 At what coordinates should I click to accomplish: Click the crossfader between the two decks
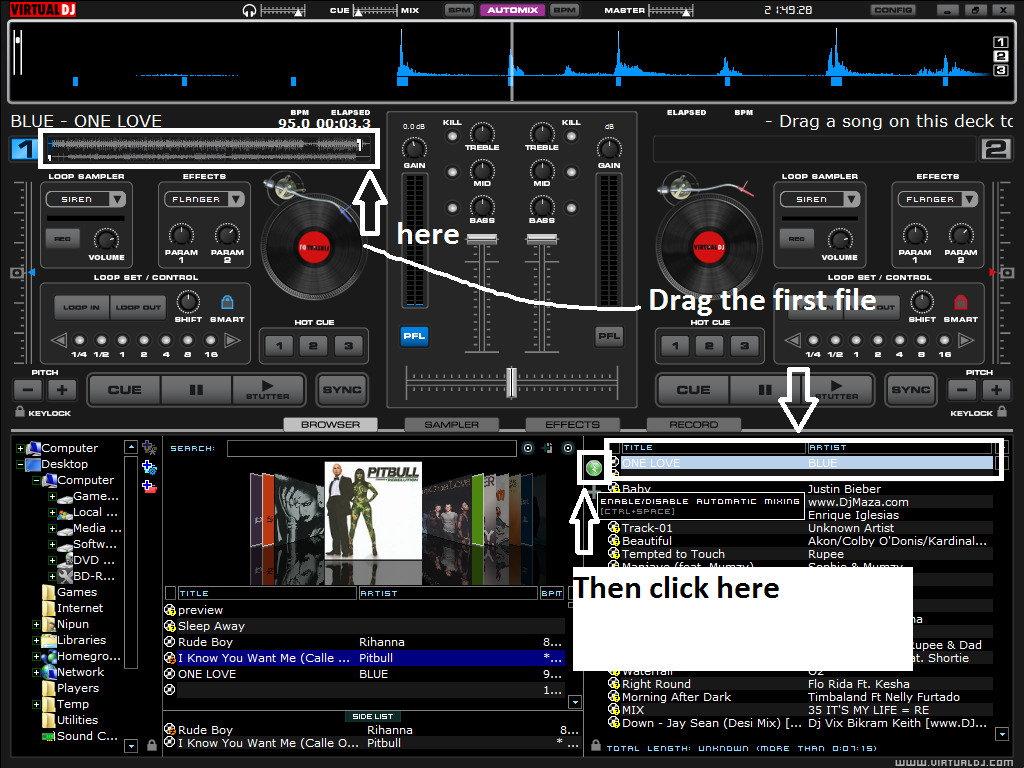point(511,382)
